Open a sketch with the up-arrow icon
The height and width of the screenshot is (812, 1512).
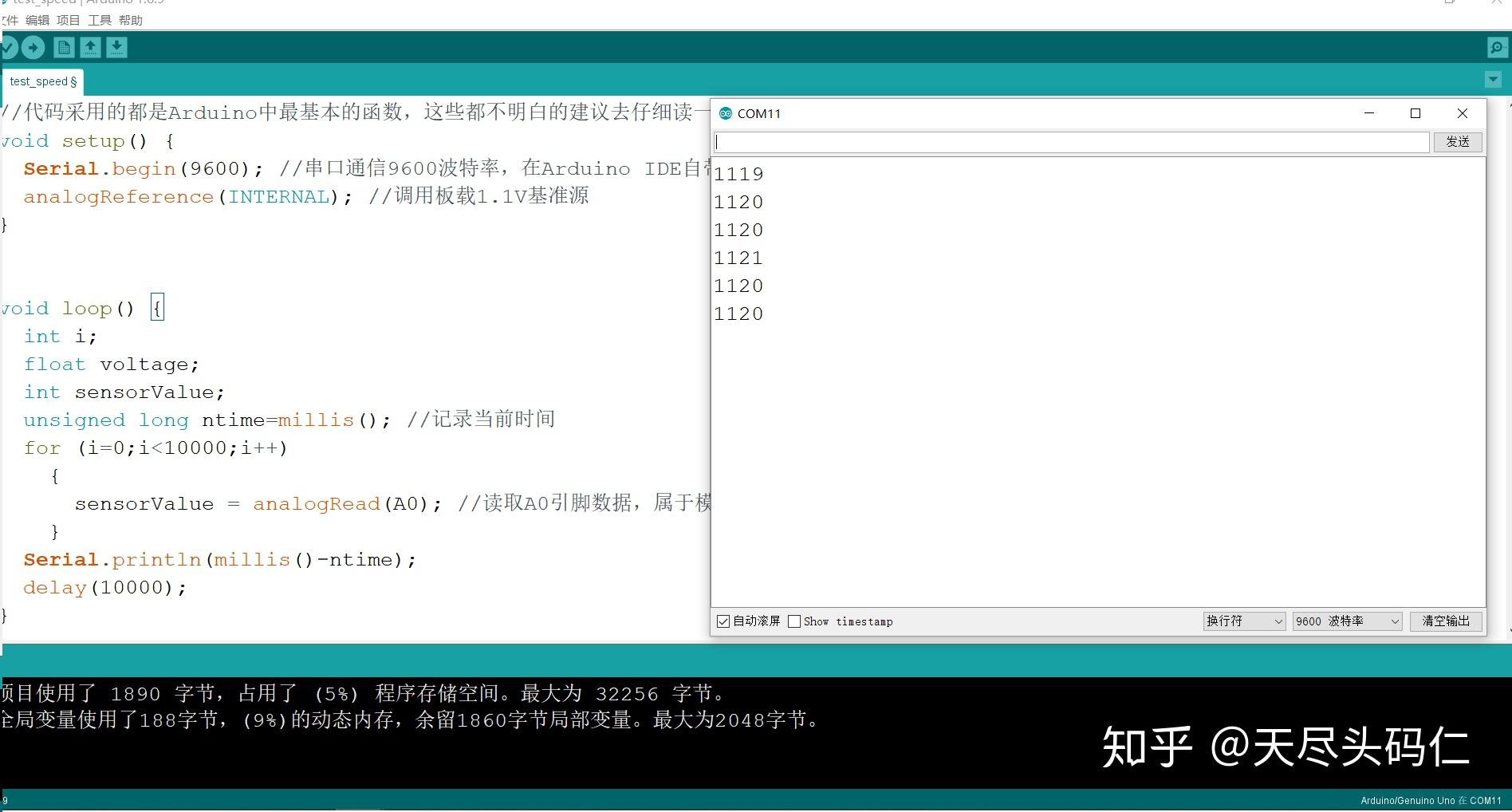(x=90, y=48)
